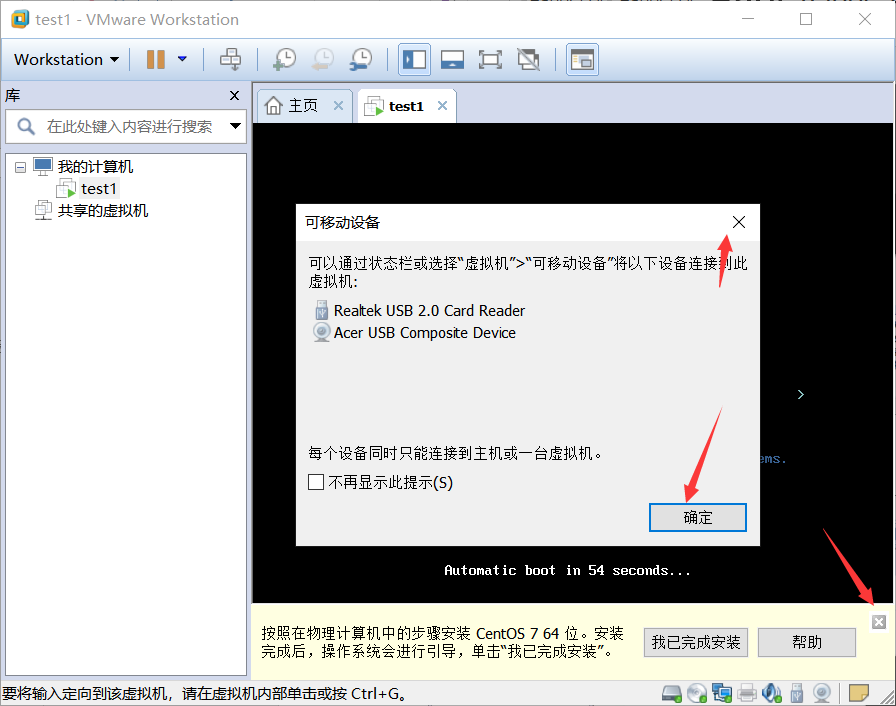The height and width of the screenshot is (706, 896).
Task: Close the library panel
Action: pos(234,95)
